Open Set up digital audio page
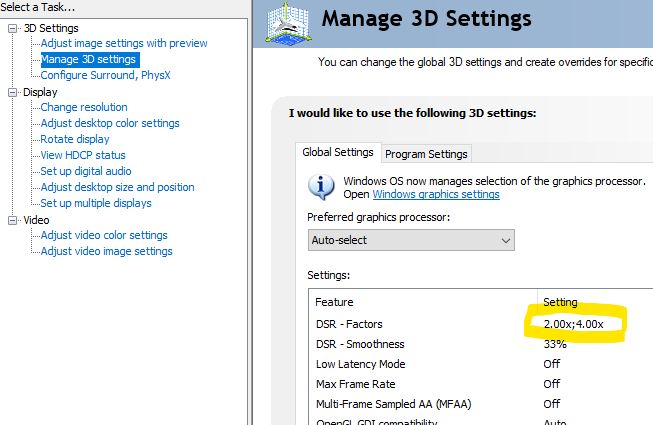The width and height of the screenshot is (653, 425). 86,171
